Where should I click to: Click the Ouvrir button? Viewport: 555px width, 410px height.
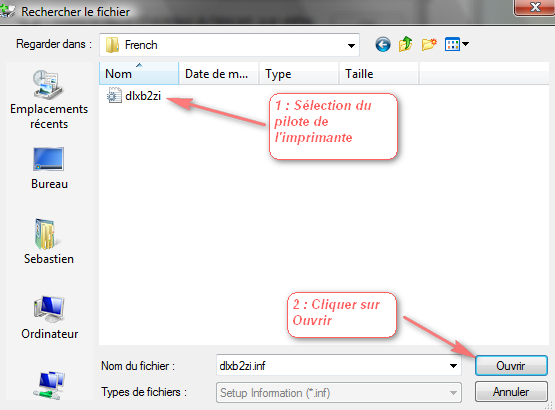(x=511, y=365)
